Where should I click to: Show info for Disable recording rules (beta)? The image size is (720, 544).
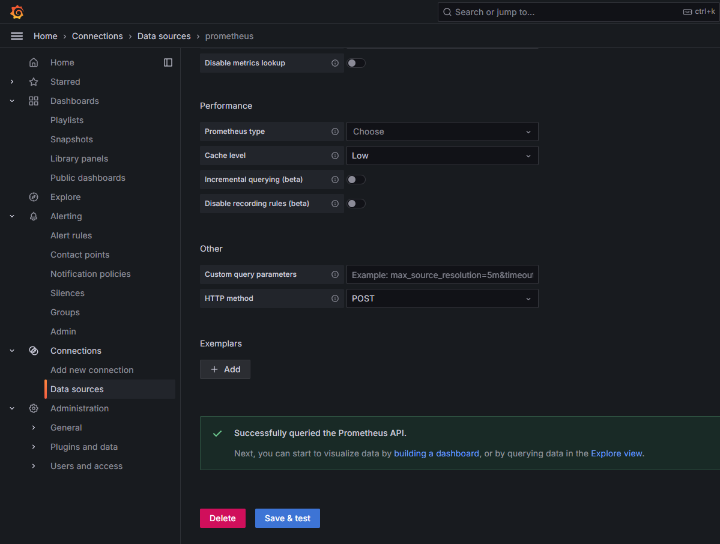[335, 203]
